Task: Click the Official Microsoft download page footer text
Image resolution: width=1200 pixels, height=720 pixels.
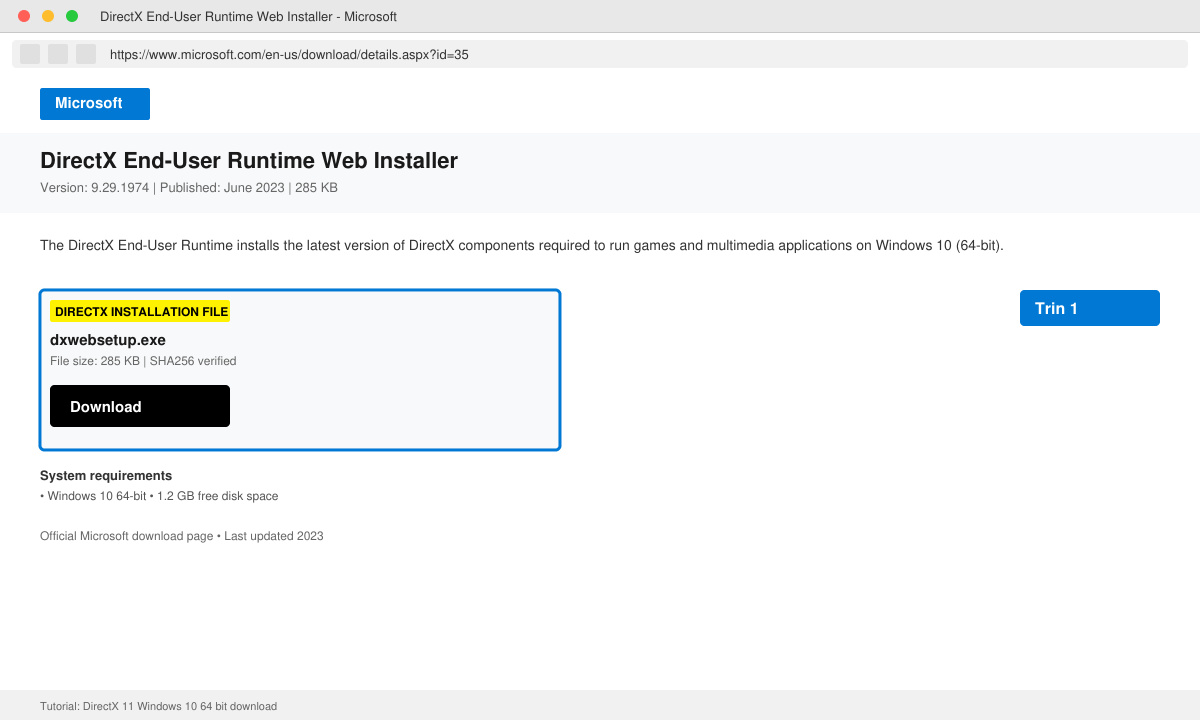Action: pos(182,536)
